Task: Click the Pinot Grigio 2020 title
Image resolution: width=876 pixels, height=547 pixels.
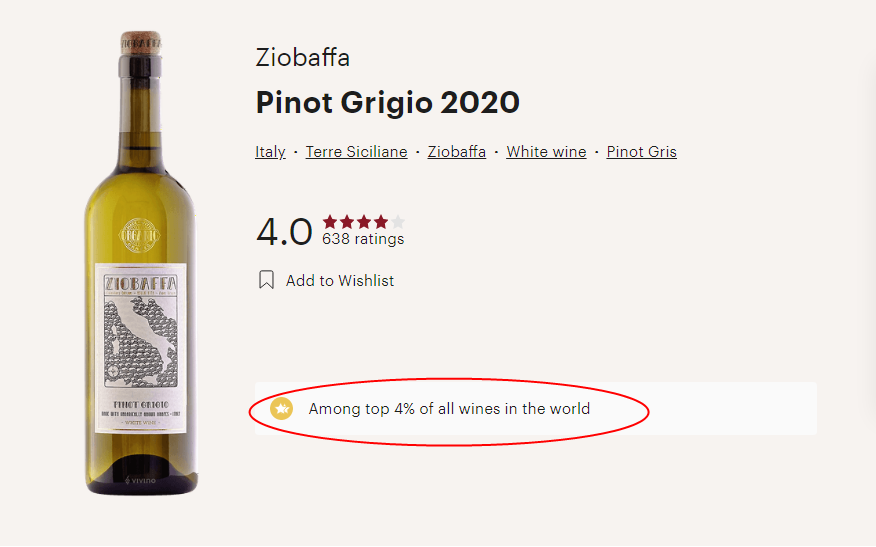Action: click(388, 103)
